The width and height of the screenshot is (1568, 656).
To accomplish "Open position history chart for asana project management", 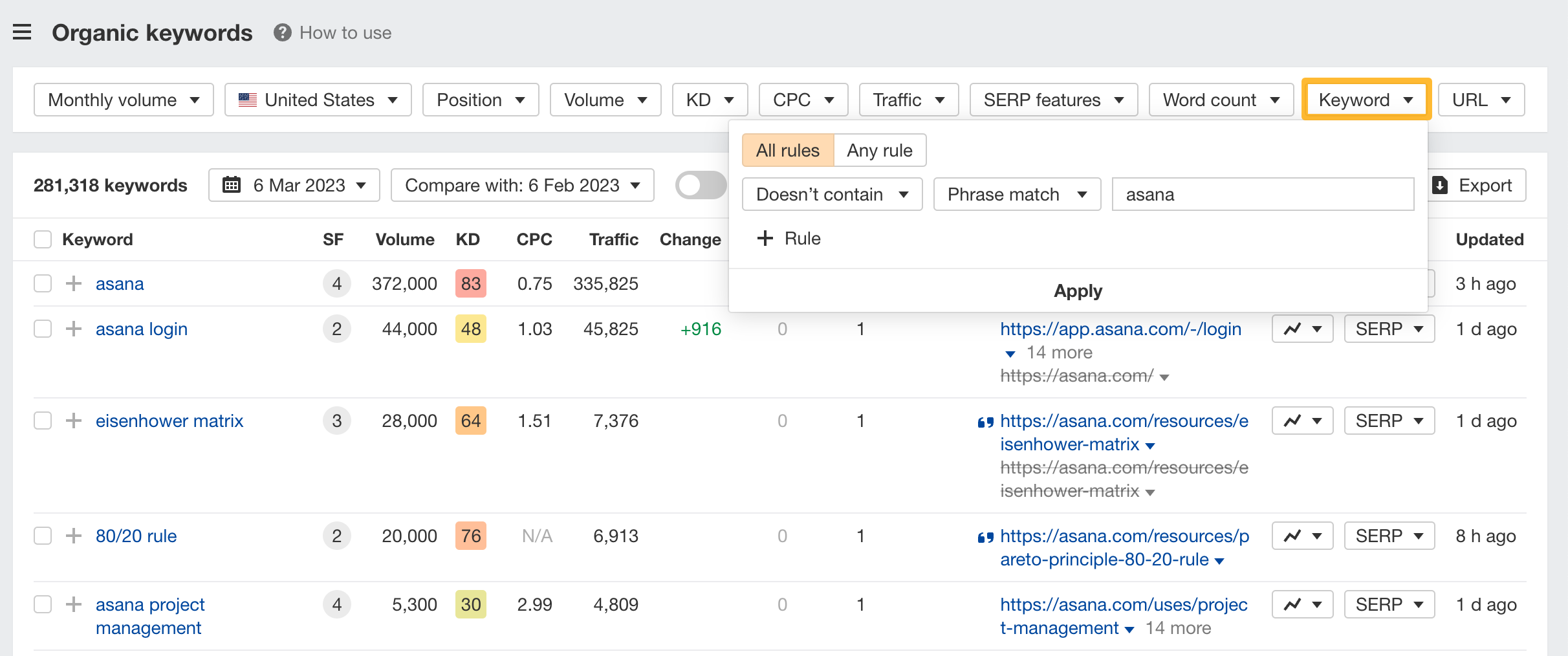I will [x=1302, y=604].
